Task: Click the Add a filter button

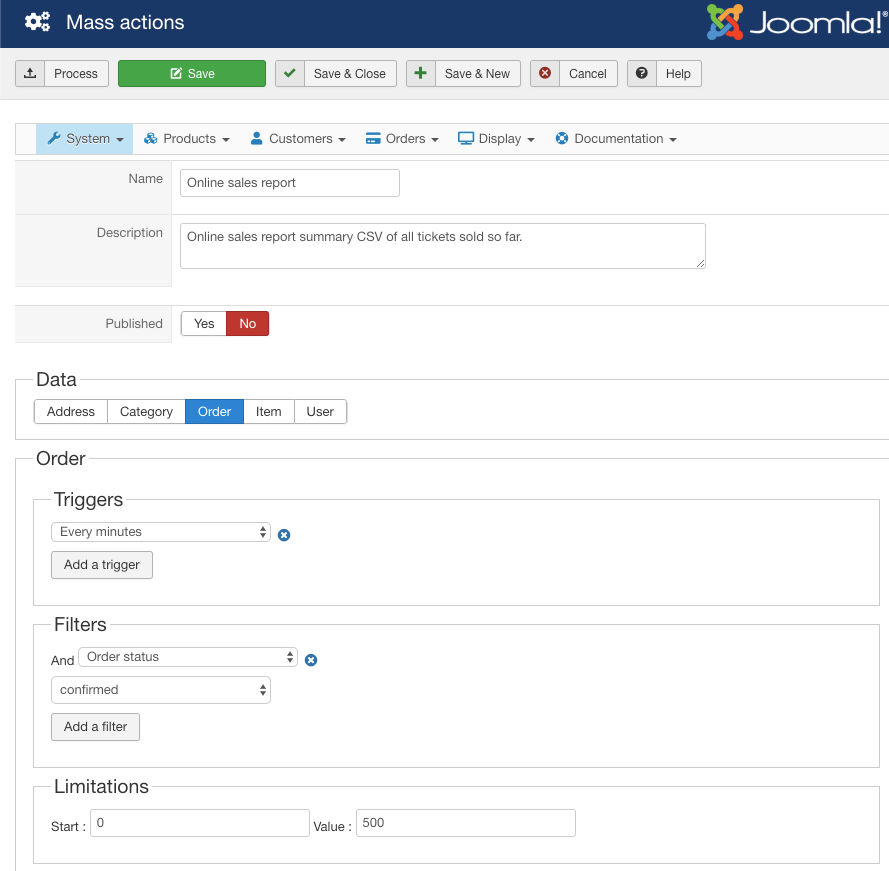Action: (x=96, y=727)
